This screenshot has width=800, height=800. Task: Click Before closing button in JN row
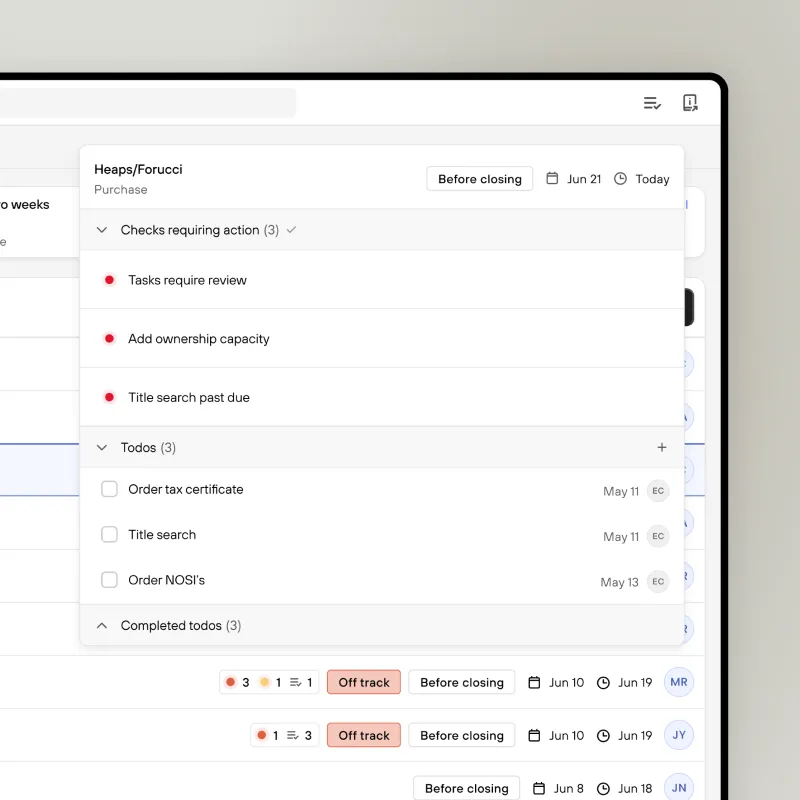point(466,789)
